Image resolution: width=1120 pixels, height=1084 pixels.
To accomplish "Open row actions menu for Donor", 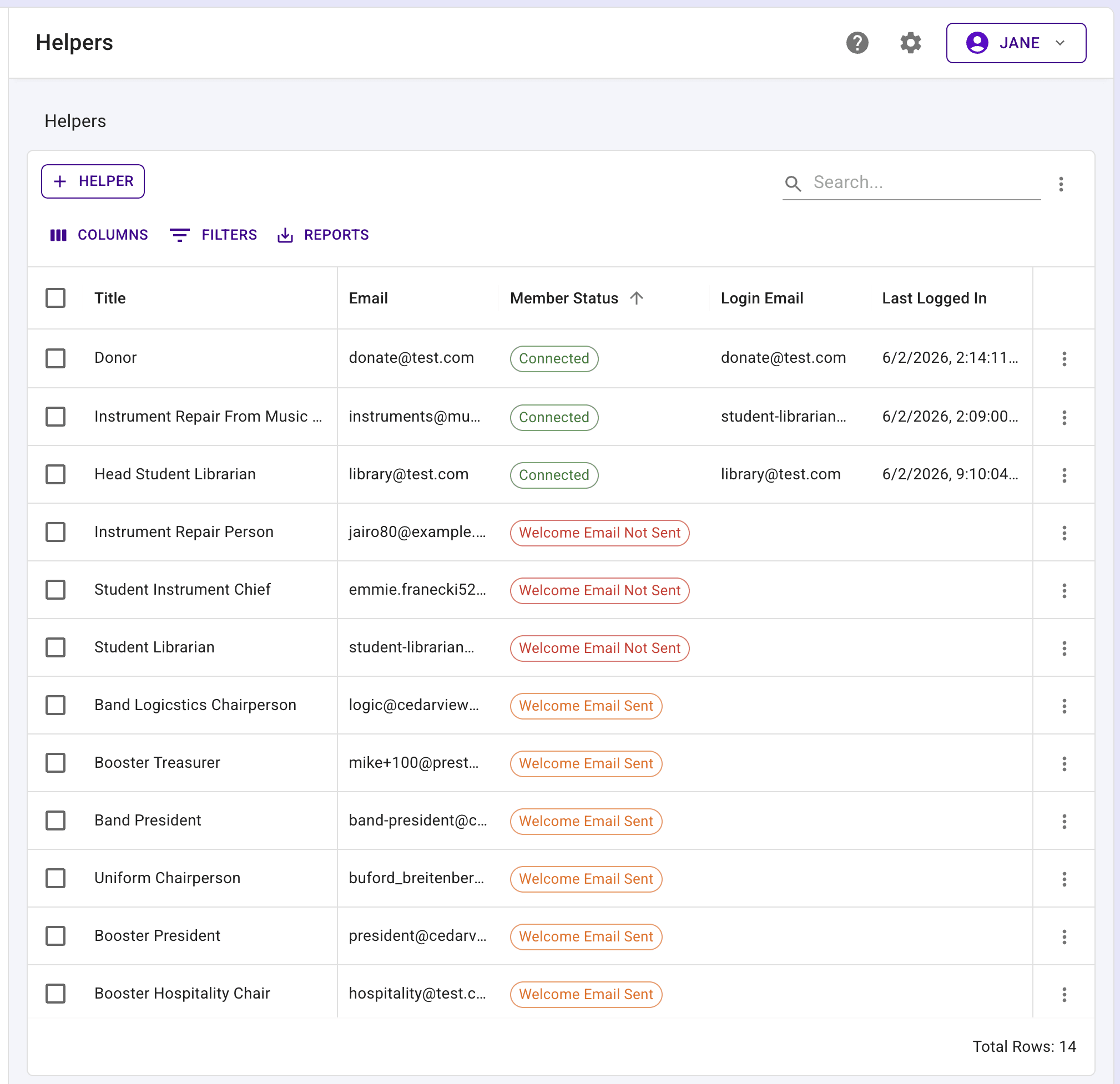I will pos(1064,359).
